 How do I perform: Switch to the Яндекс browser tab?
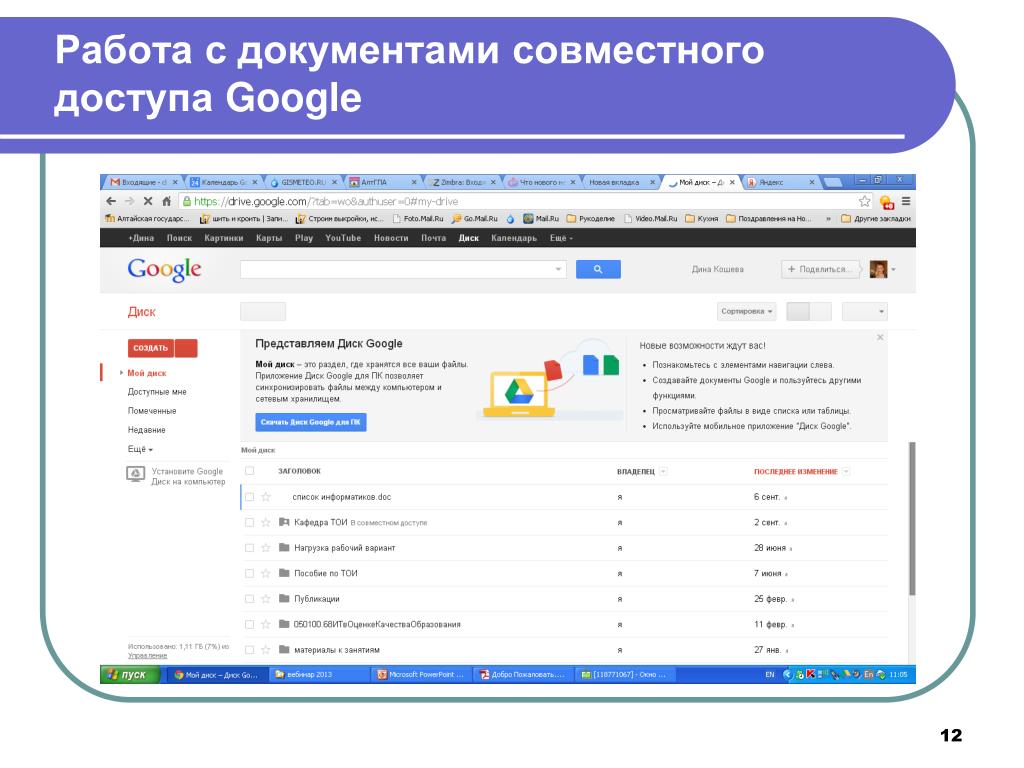(x=780, y=182)
